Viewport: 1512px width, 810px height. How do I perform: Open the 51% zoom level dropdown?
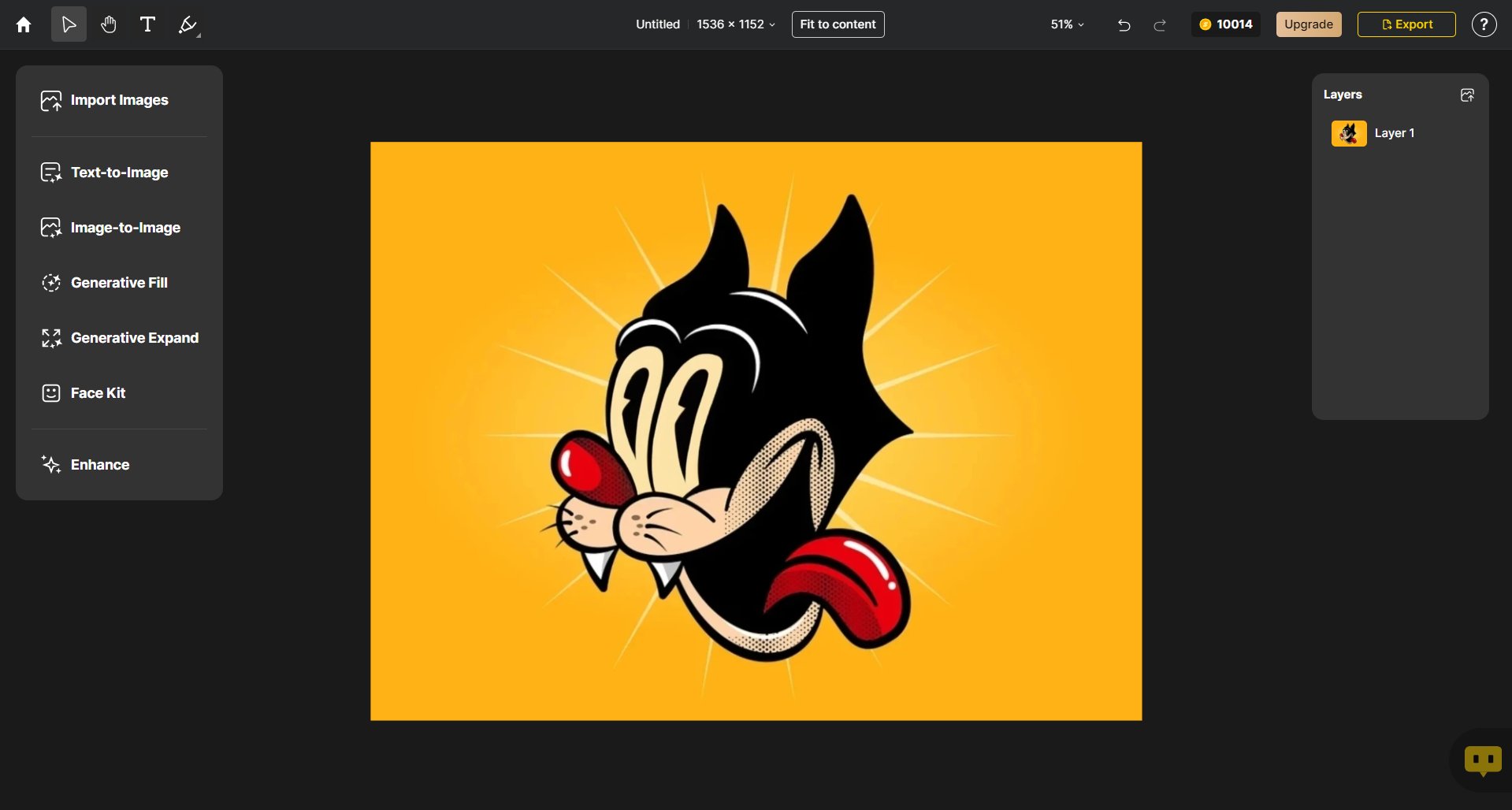pos(1067,24)
